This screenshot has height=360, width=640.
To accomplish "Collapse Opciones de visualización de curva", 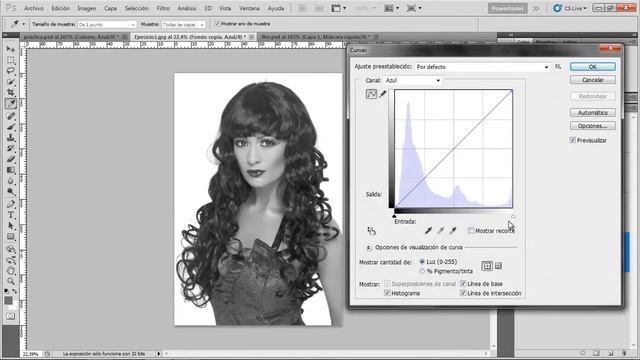I will (x=369, y=248).
